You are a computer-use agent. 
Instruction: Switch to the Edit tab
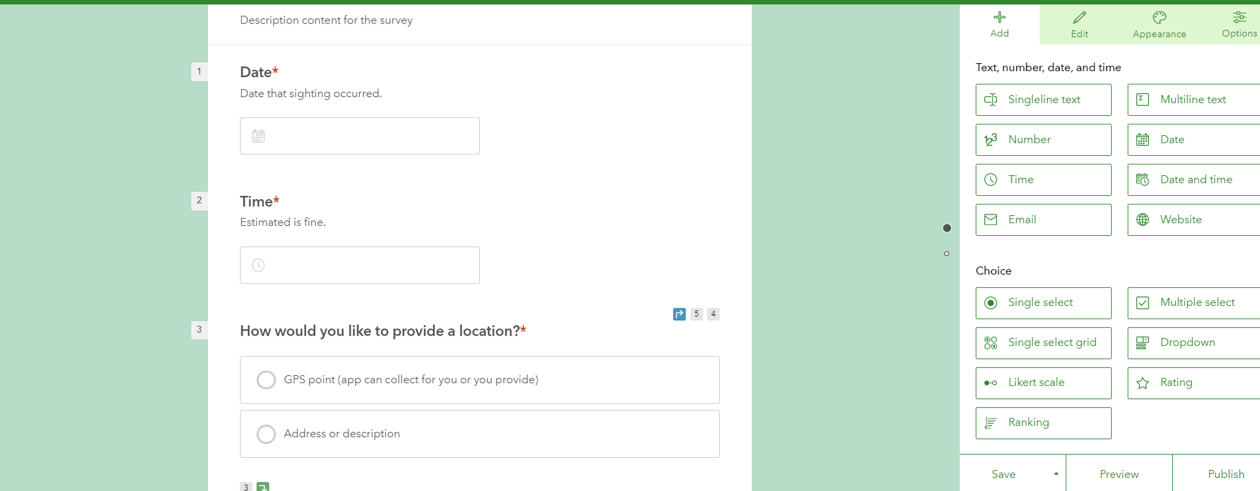coord(1079,24)
